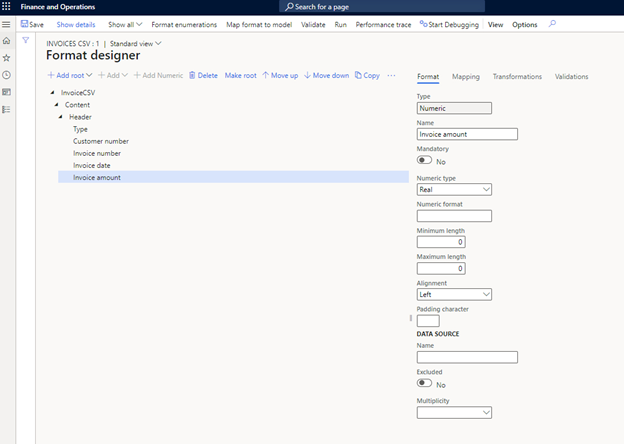Open the Options menu
This screenshot has height=444, width=624.
point(525,25)
